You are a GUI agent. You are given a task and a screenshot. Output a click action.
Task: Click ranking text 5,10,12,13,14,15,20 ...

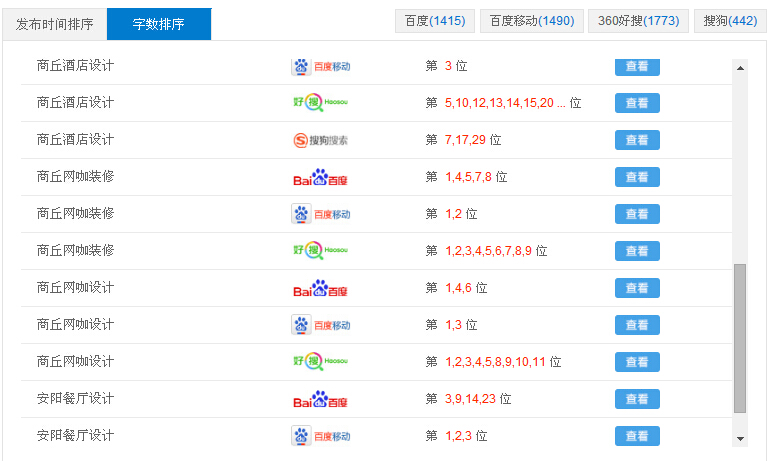[499, 103]
